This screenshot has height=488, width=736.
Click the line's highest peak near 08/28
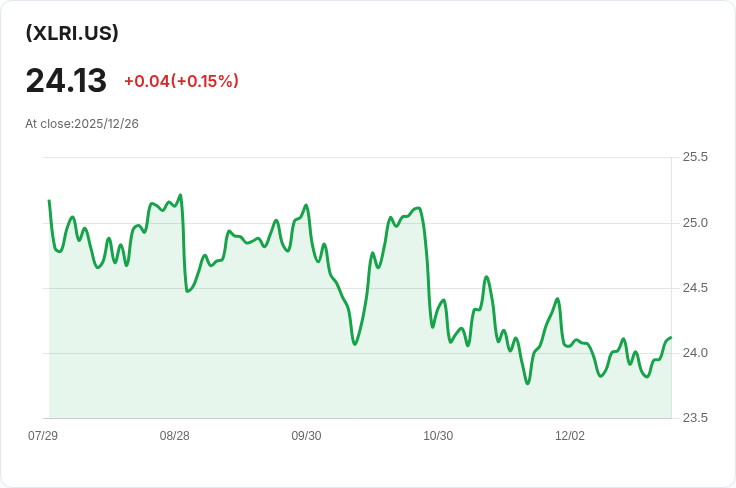[180, 195]
